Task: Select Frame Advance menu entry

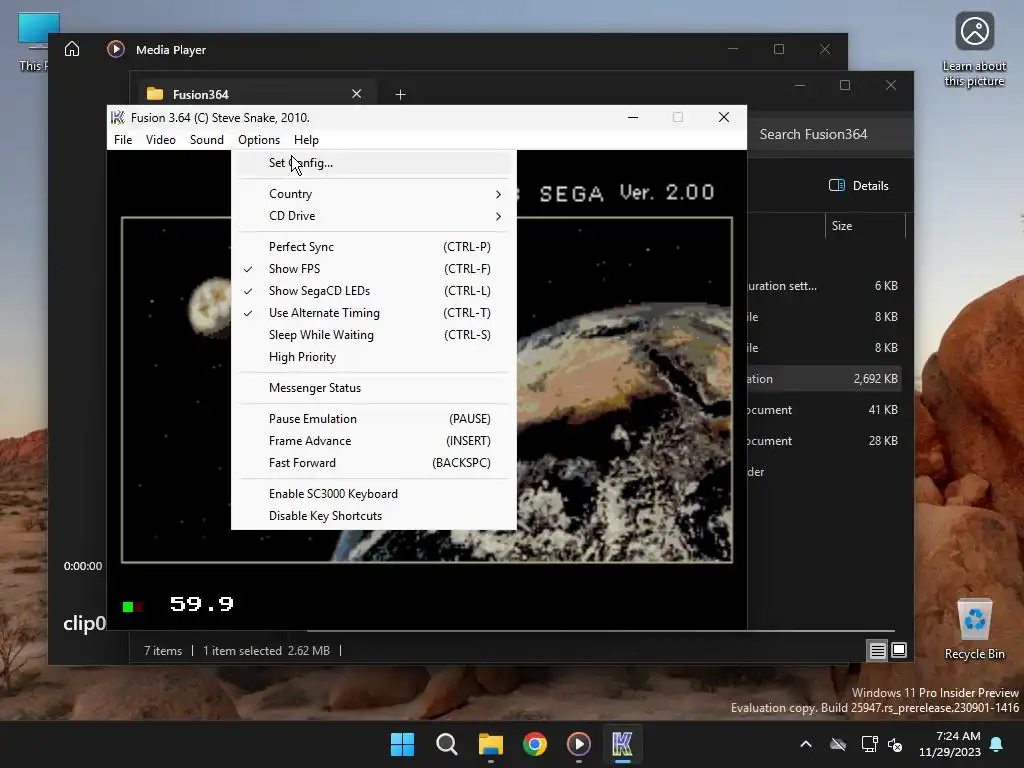Action: coord(374,441)
